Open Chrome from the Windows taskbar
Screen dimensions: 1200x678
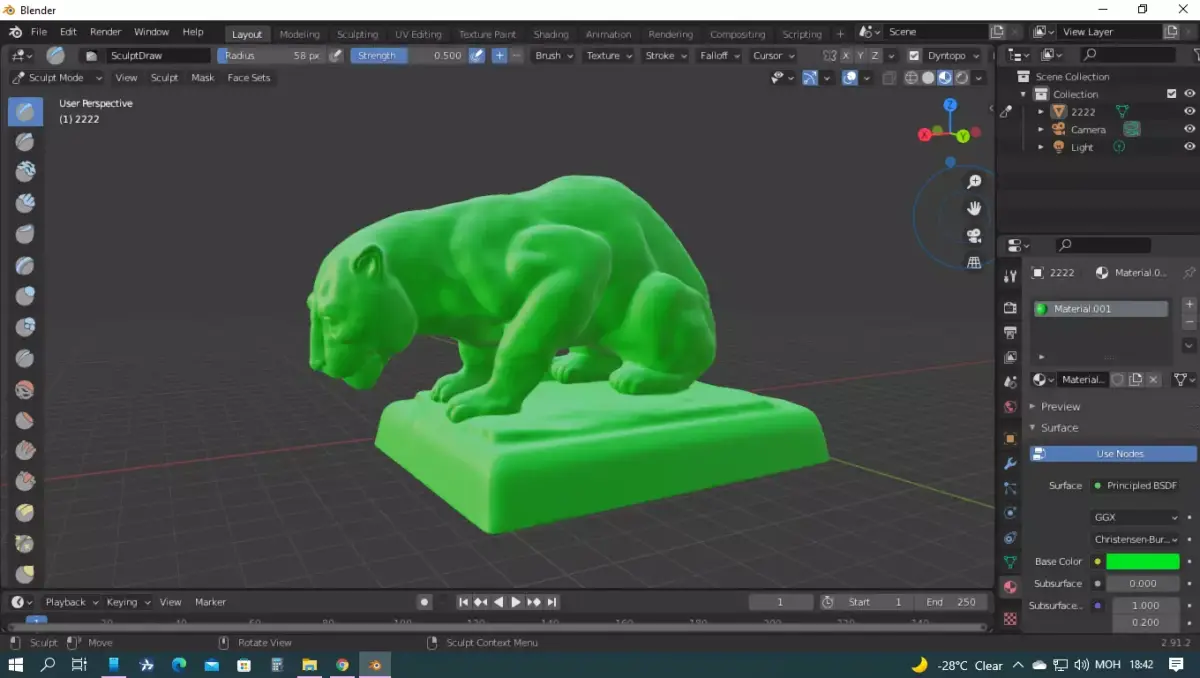[342, 665]
